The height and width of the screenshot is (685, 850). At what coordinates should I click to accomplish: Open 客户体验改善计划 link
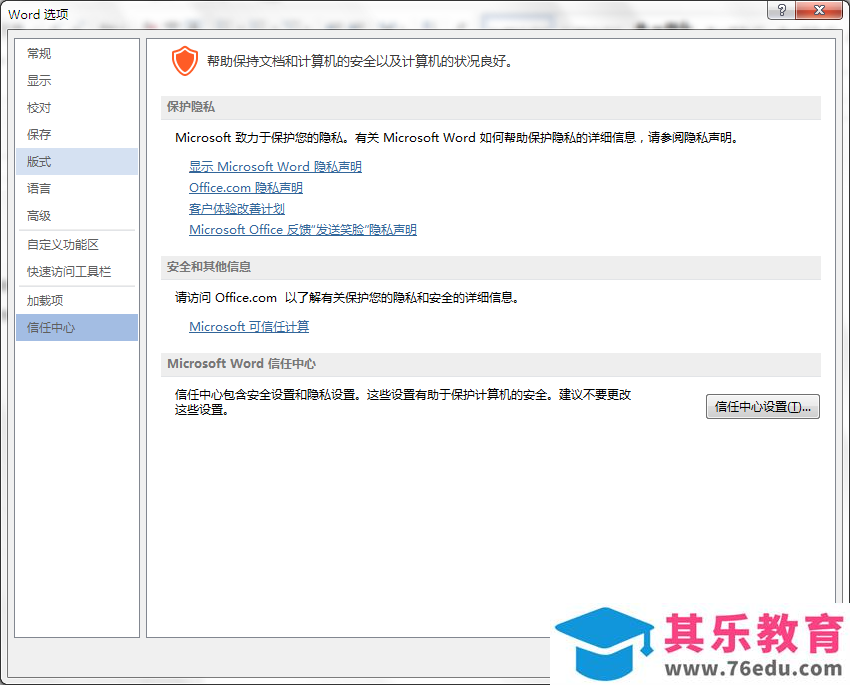tap(237, 209)
